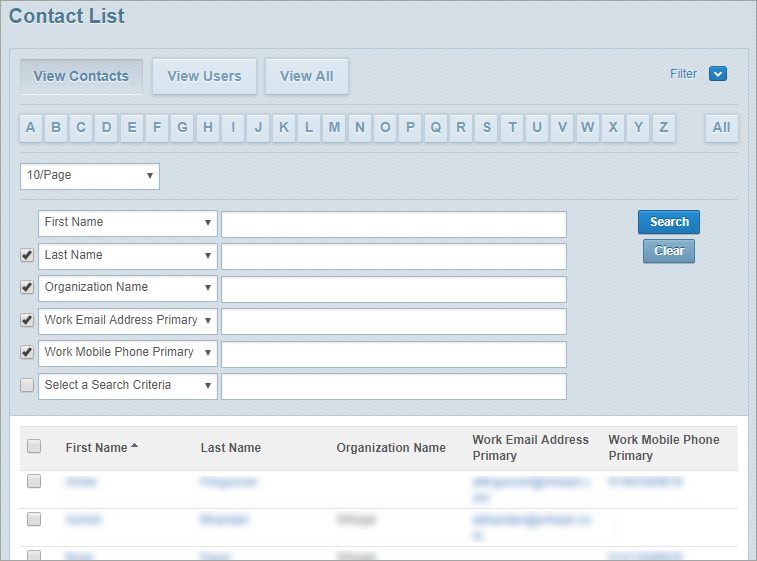Expand the Filter dropdown arrow icon
Viewport: 757px width, 561px height.
[x=717, y=74]
